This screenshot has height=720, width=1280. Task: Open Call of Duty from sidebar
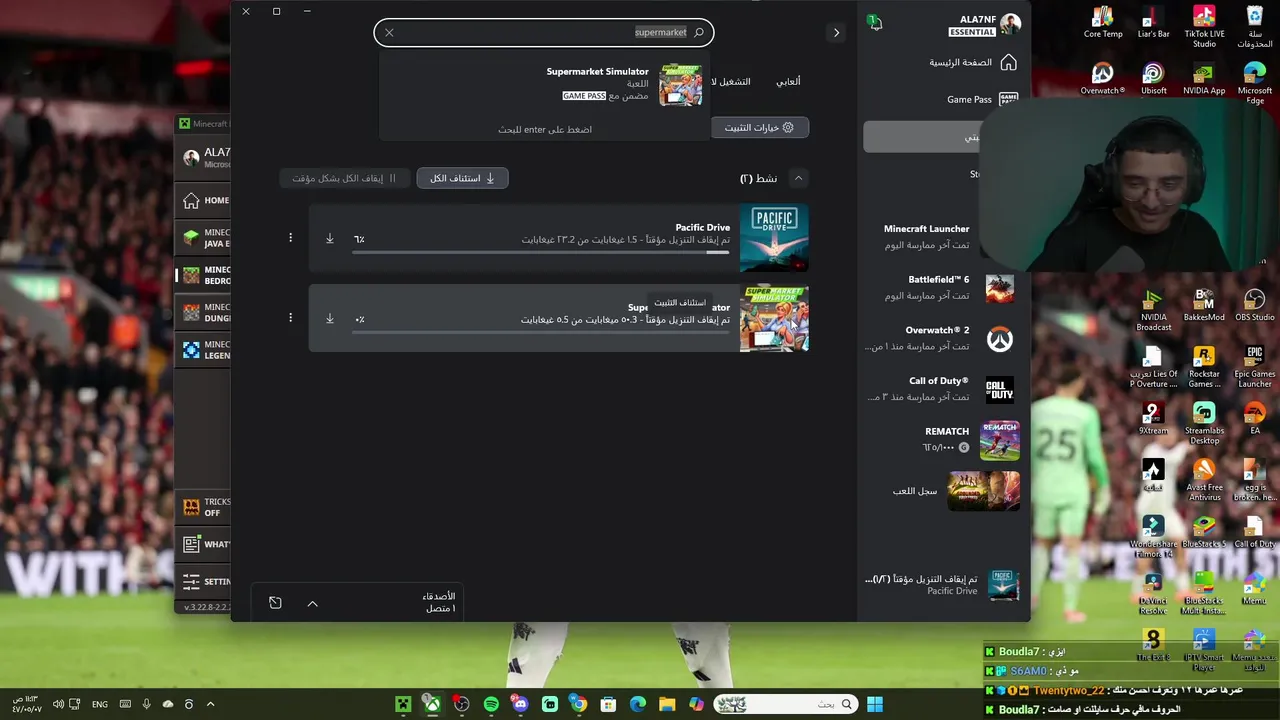click(942, 389)
